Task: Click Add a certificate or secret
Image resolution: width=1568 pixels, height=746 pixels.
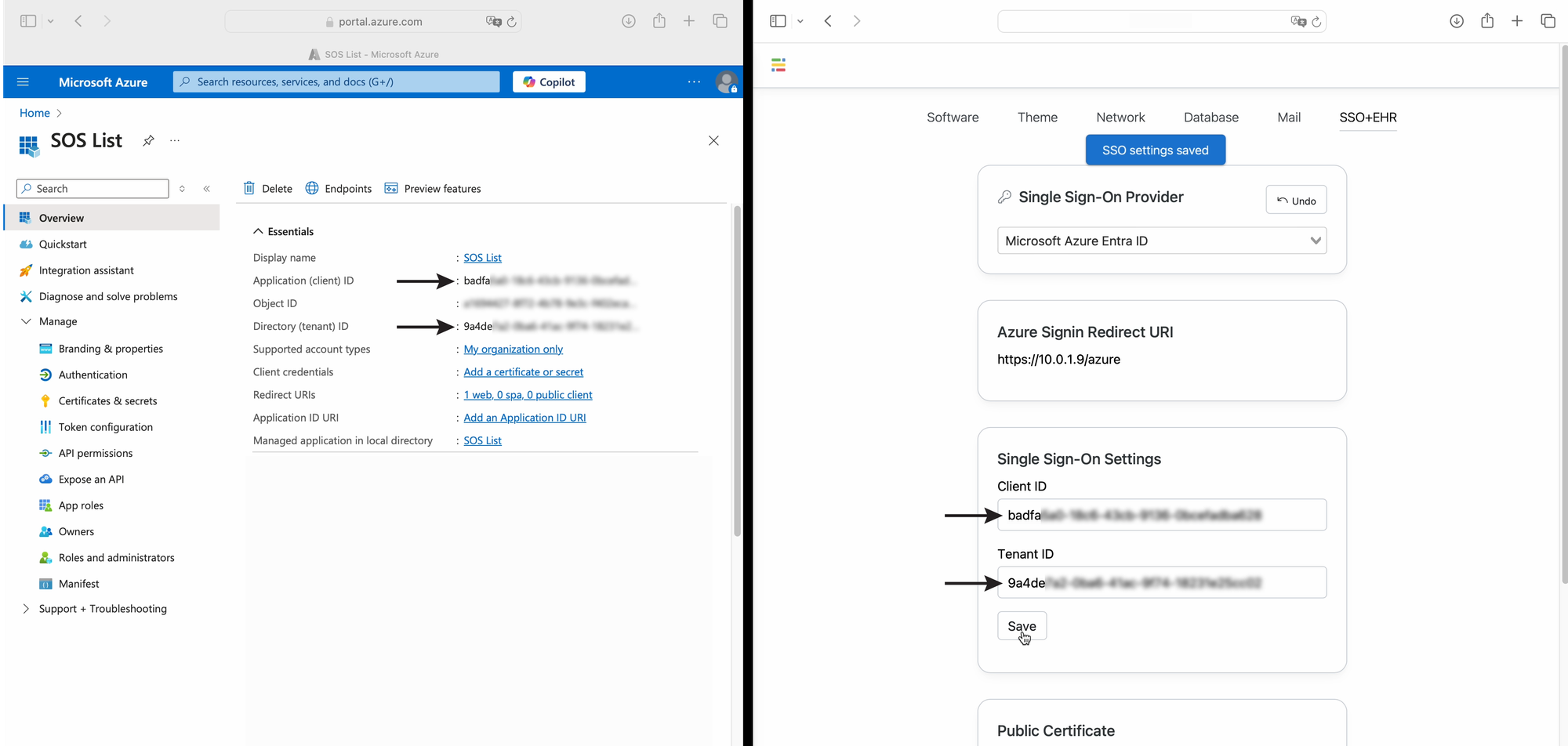Action: [524, 372]
